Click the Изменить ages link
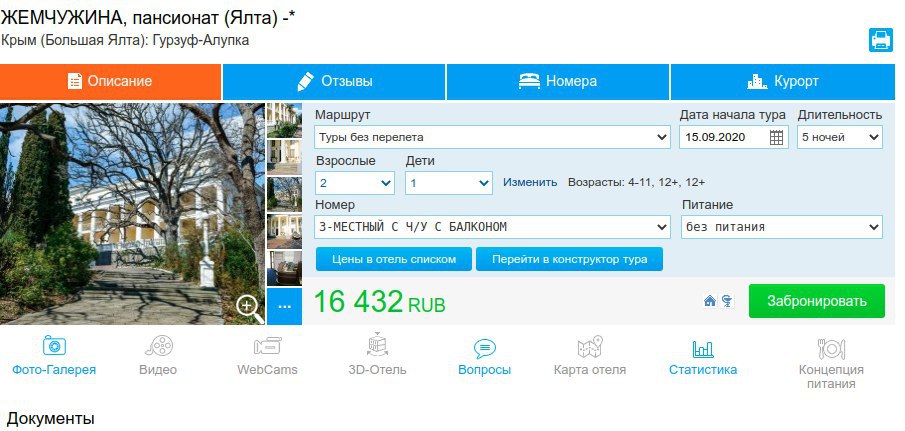 pyautogui.click(x=530, y=182)
